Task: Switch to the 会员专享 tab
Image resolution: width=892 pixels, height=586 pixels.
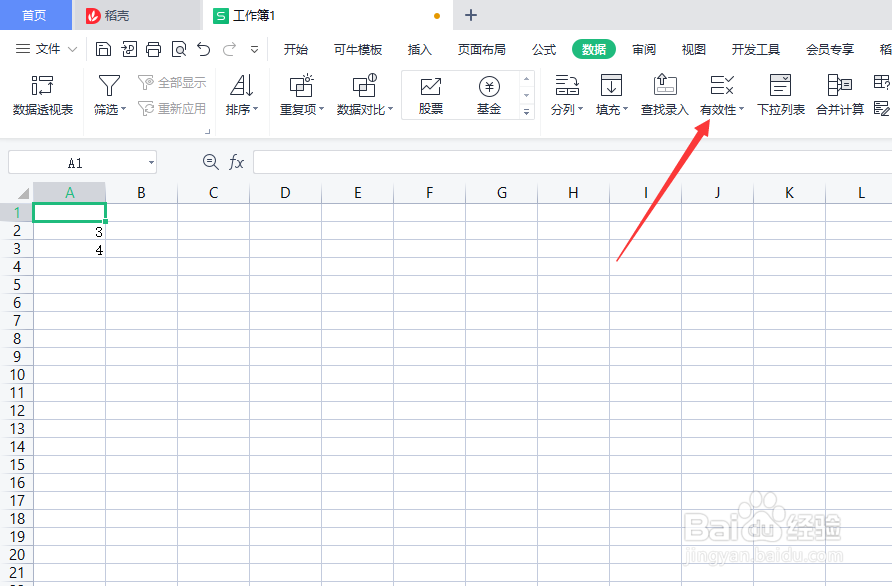Action: point(830,49)
